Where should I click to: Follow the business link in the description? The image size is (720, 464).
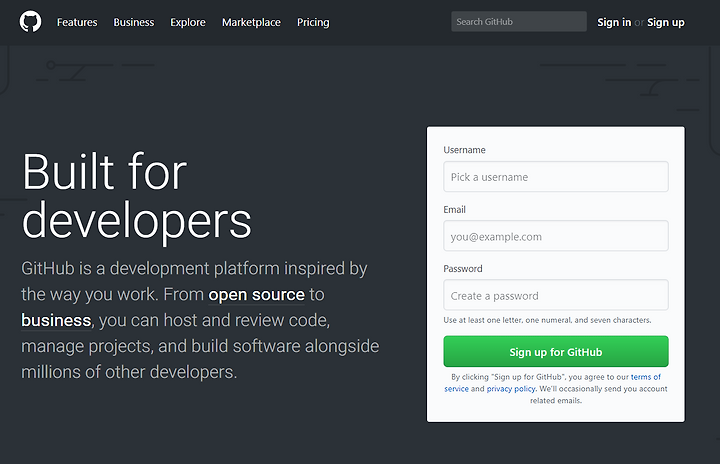pos(56,320)
